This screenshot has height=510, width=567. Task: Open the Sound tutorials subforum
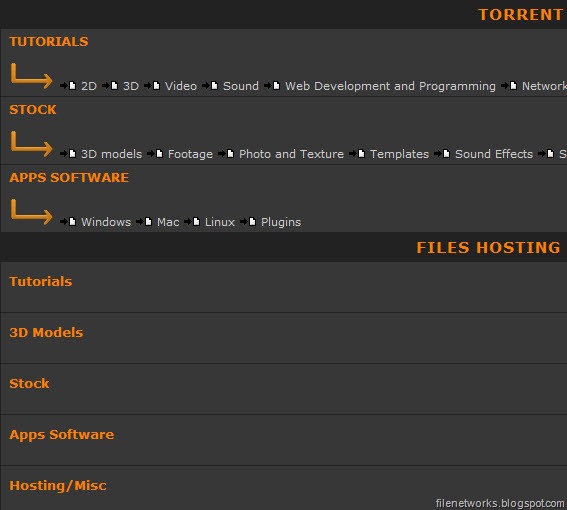tap(241, 86)
